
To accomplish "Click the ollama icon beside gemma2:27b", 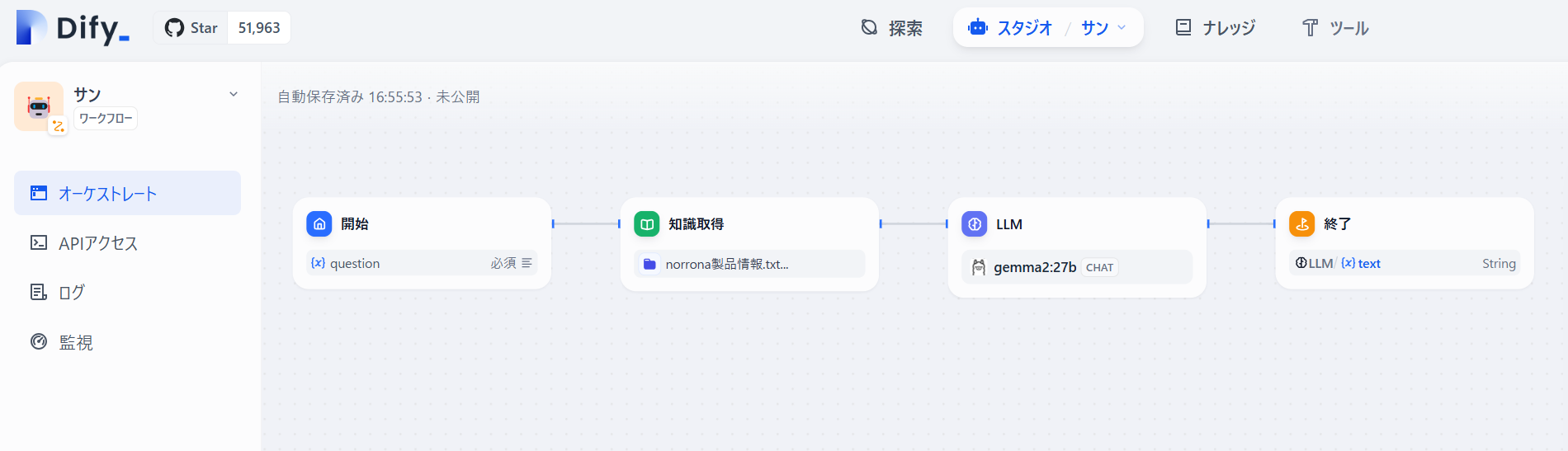I will [979, 267].
